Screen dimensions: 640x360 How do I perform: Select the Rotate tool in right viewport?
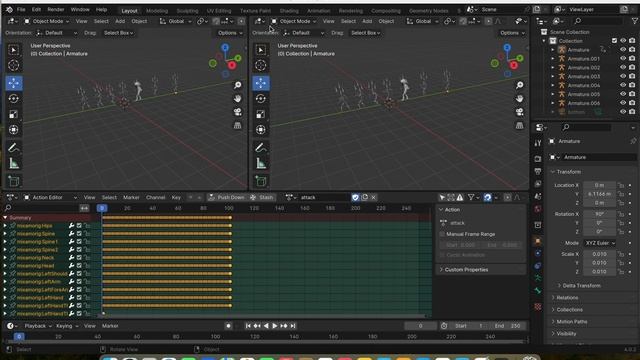coord(261,99)
